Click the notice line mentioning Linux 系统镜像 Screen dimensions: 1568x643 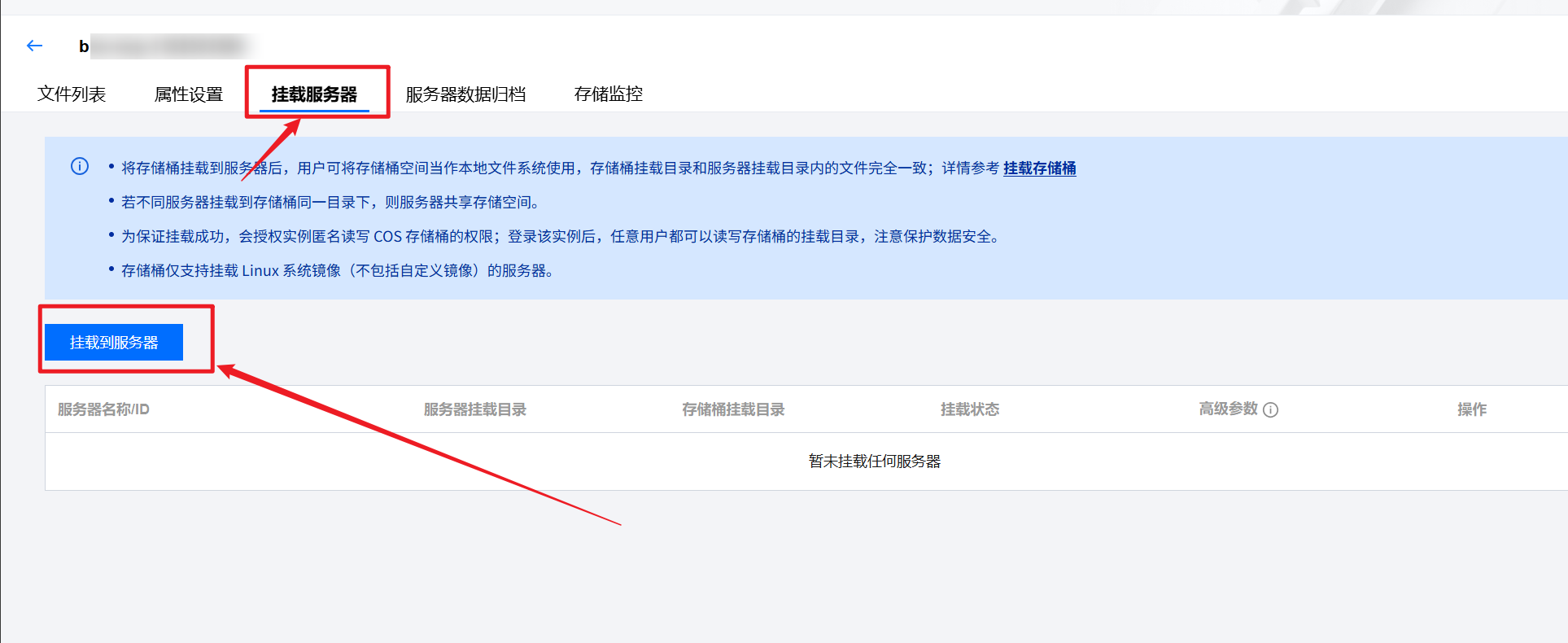click(x=338, y=271)
